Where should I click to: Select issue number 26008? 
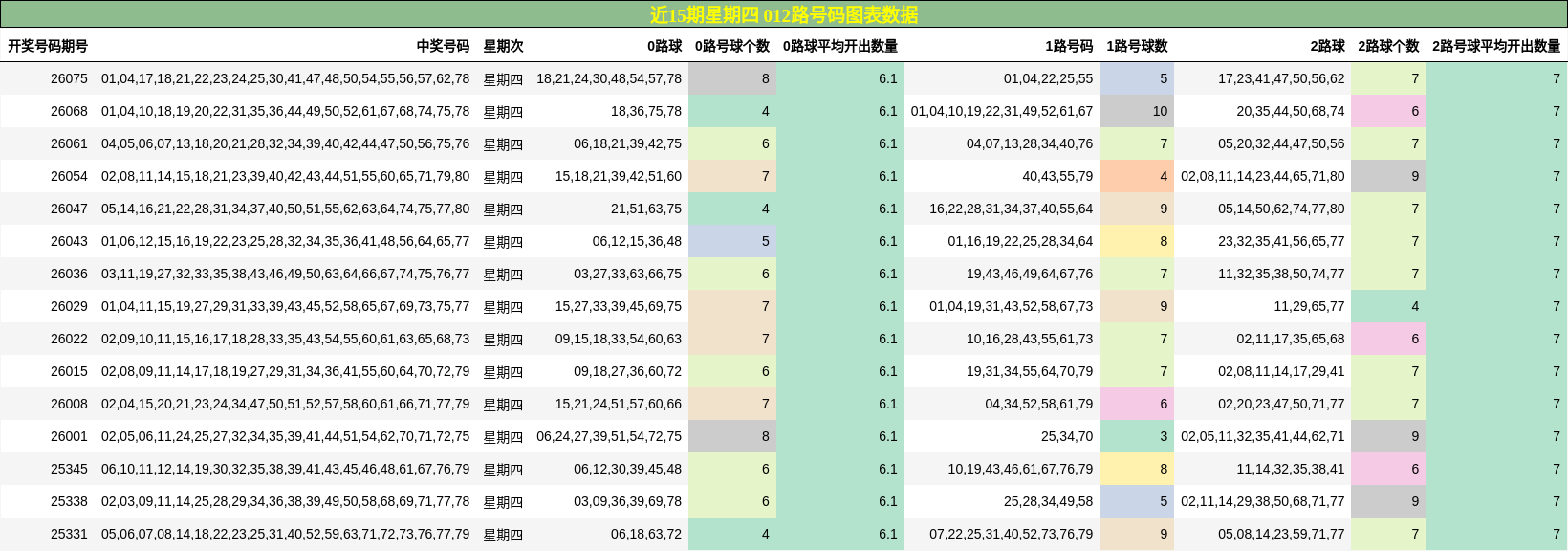69,404
